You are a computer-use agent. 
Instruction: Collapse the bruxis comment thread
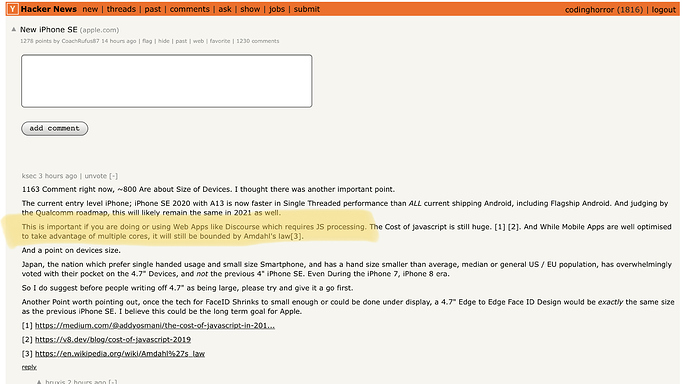pyautogui.click(x=113, y=382)
